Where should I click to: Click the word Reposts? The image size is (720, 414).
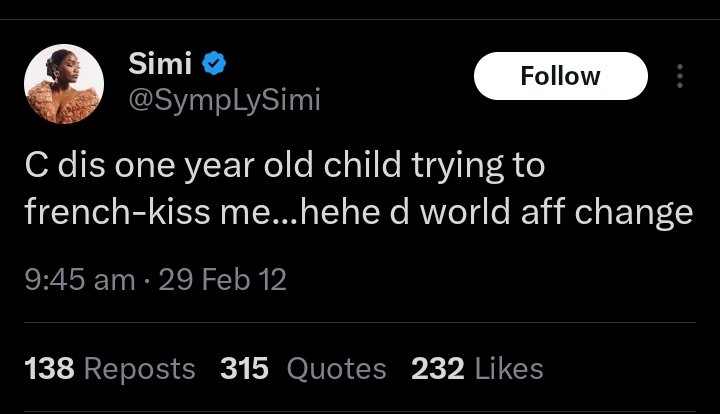(140, 369)
